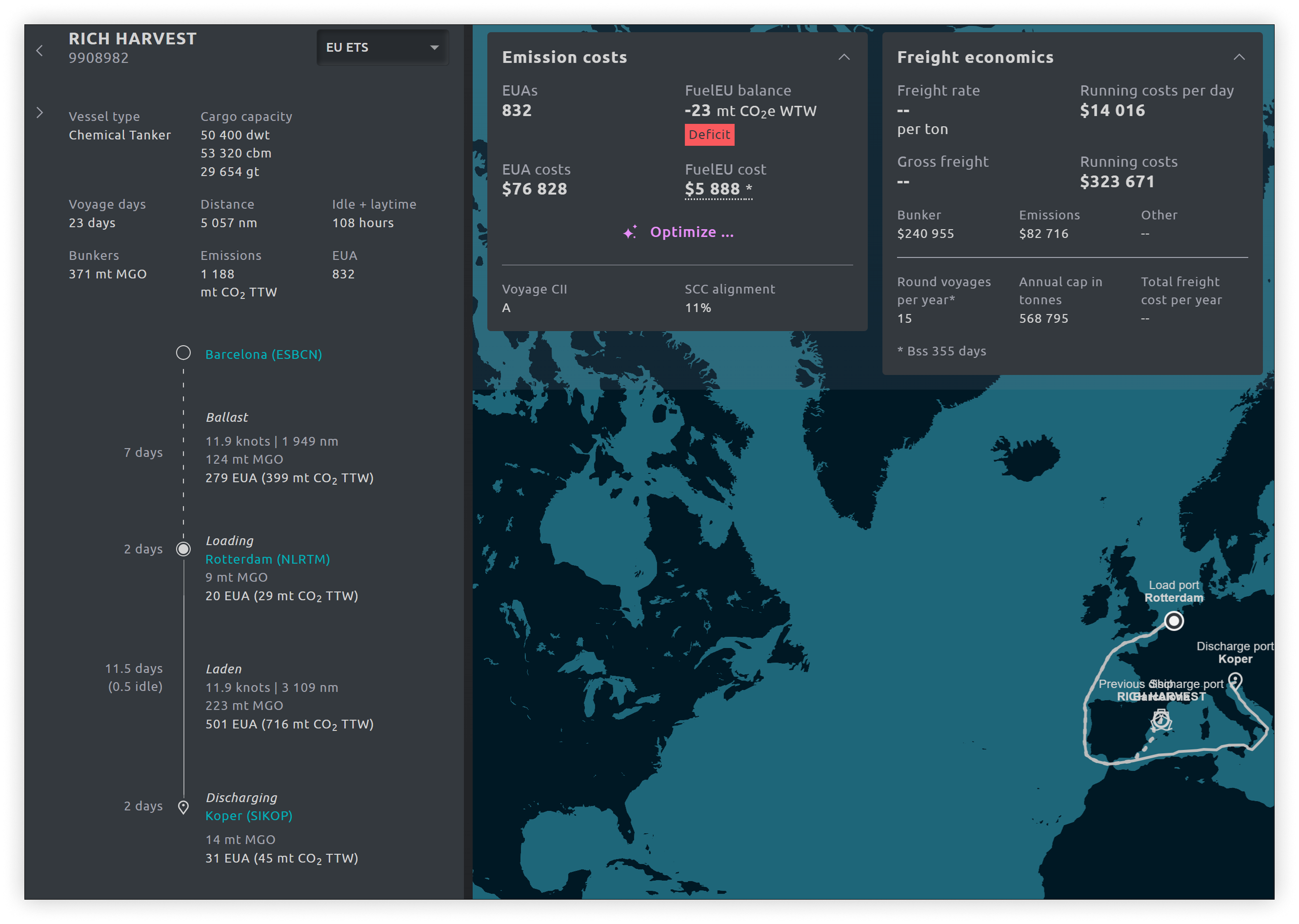Click the Optimize ... button

pyautogui.click(x=691, y=232)
